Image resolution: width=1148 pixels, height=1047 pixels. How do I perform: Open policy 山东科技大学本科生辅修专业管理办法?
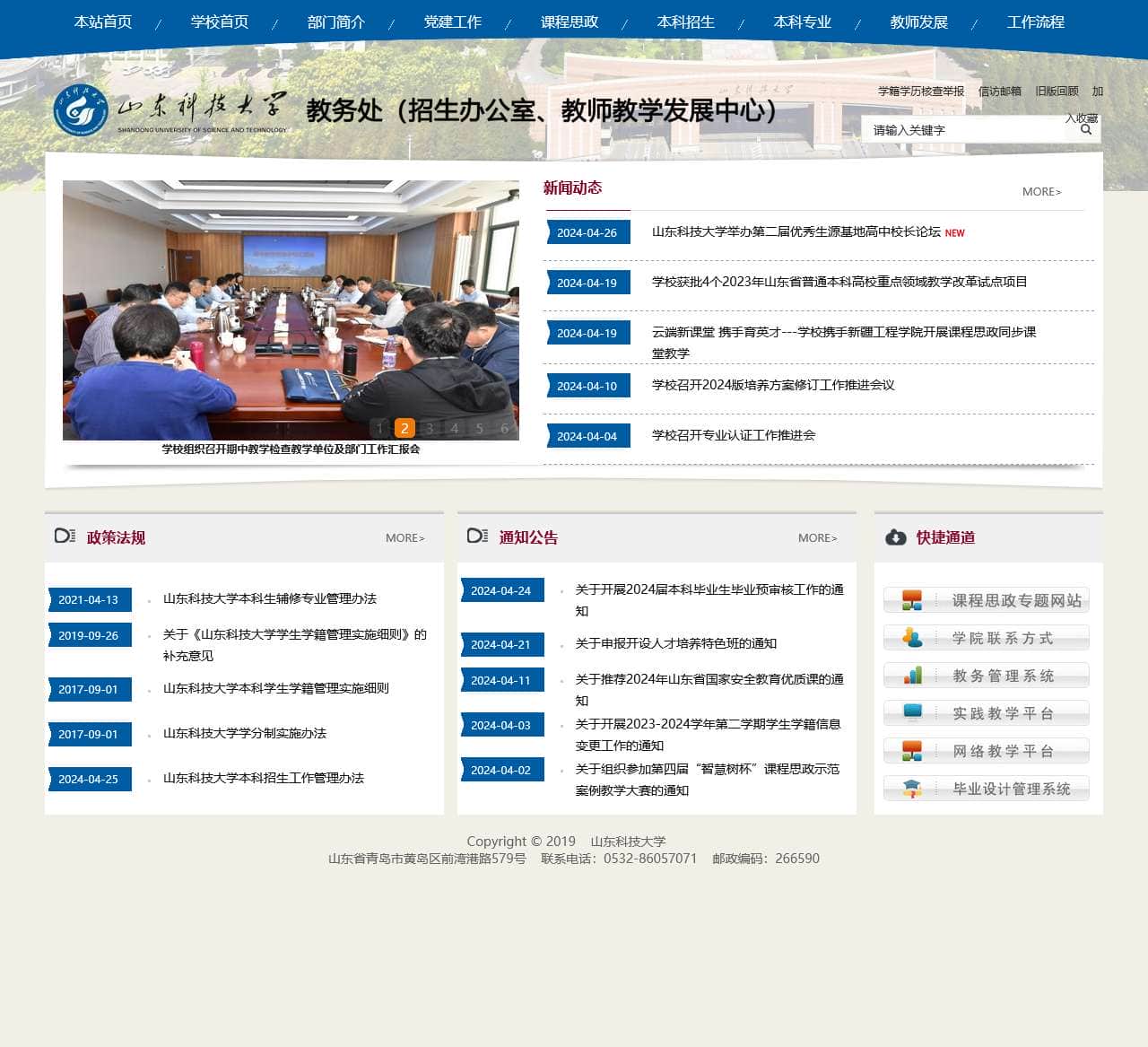pos(270,598)
